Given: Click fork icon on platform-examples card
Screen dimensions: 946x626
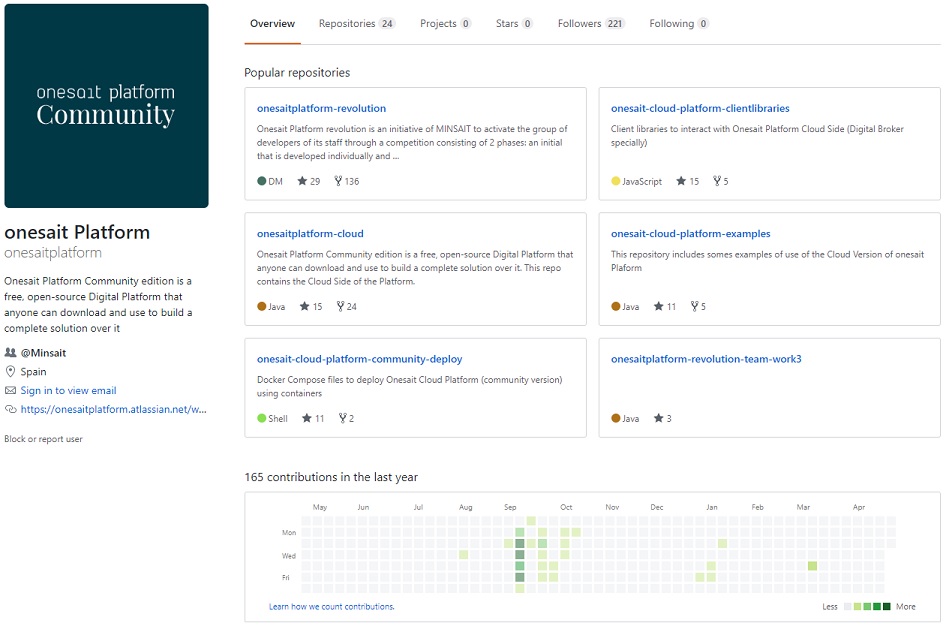Looking at the screenshot, I should 694,306.
